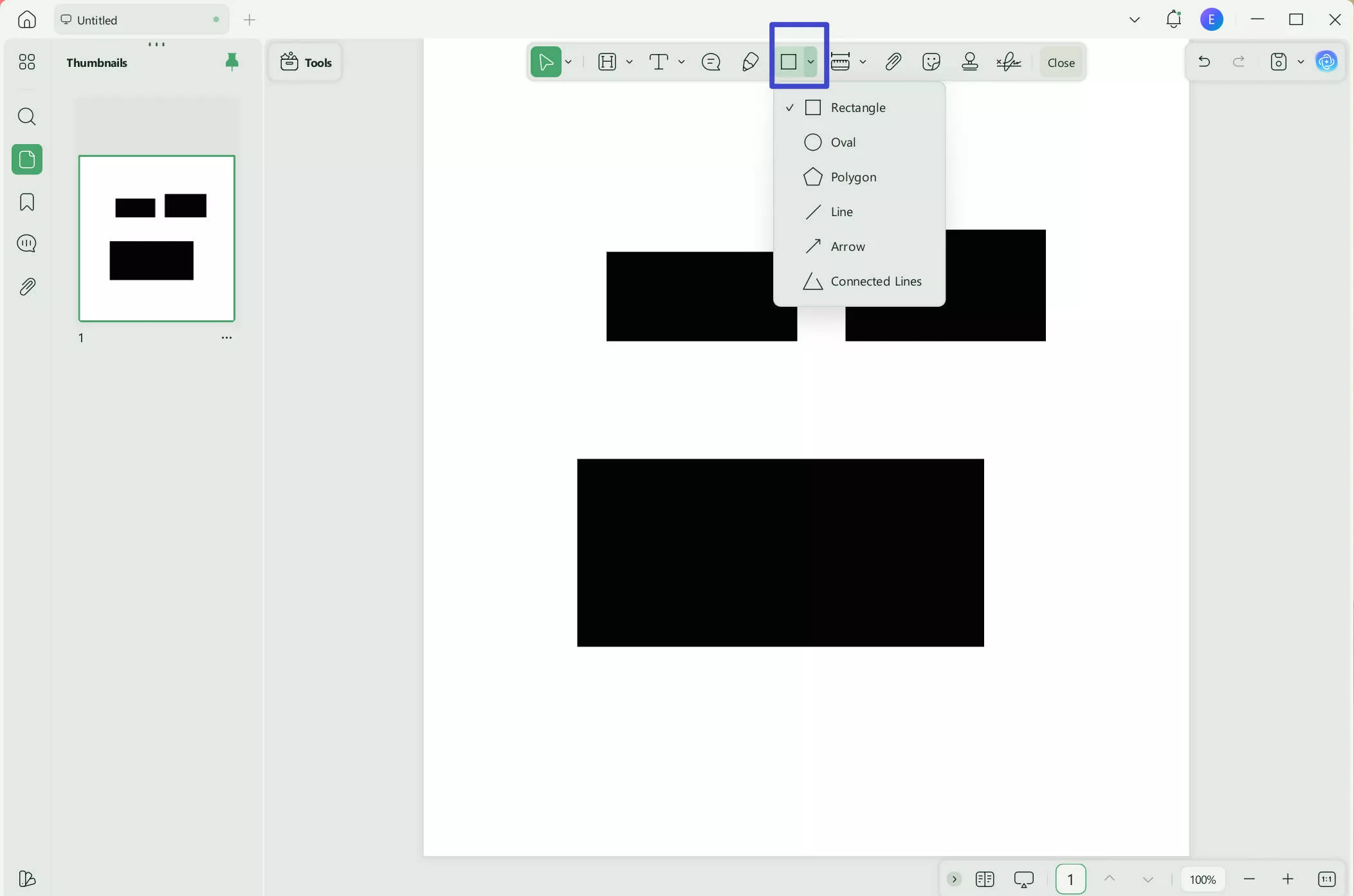The height and width of the screenshot is (896, 1354).
Task: Open the comment tool
Action: pos(711,62)
